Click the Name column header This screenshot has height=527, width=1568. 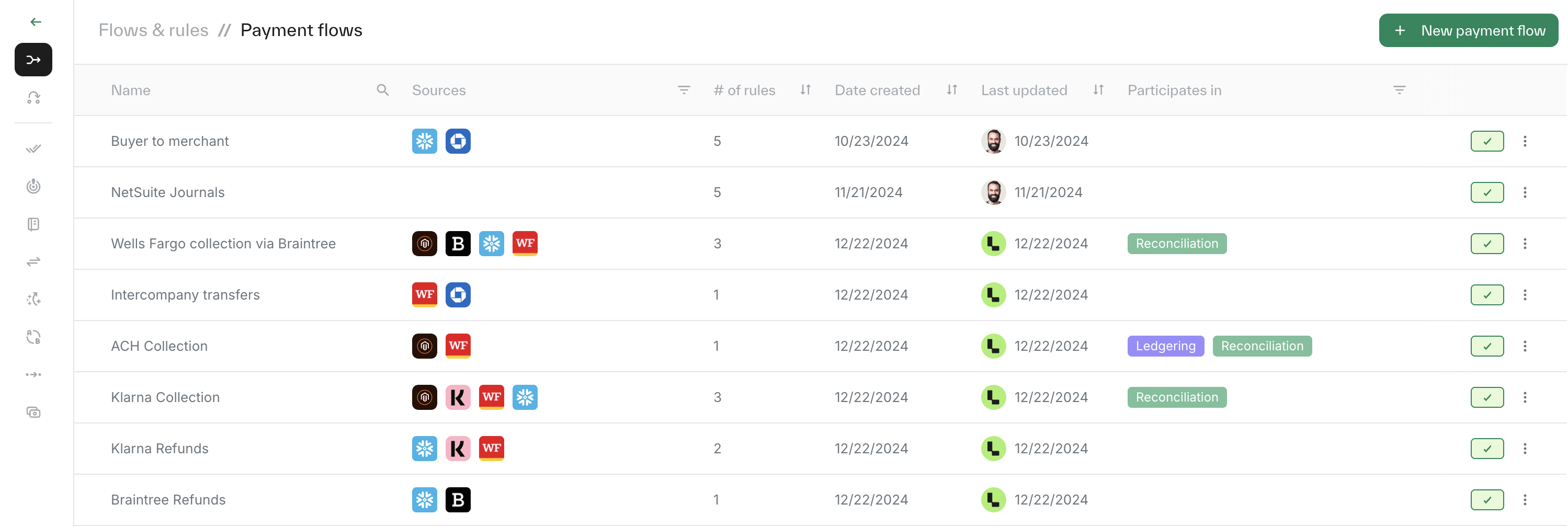point(130,90)
